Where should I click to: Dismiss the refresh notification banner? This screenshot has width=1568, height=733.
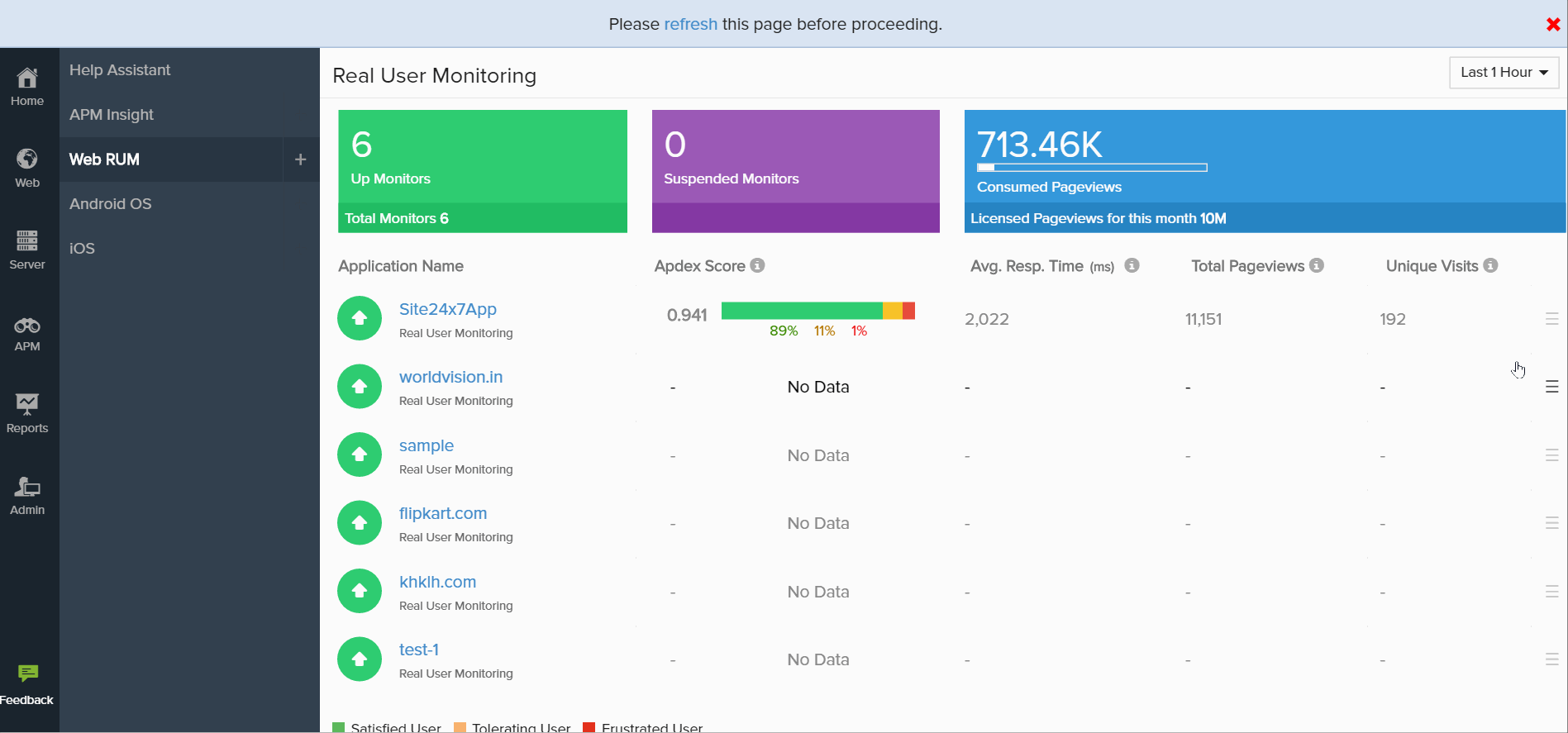1552,25
